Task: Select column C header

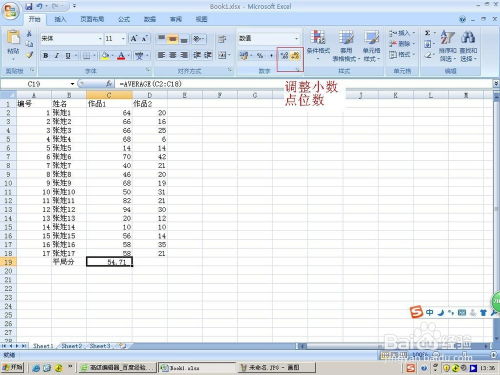Action: coord(109,95)
